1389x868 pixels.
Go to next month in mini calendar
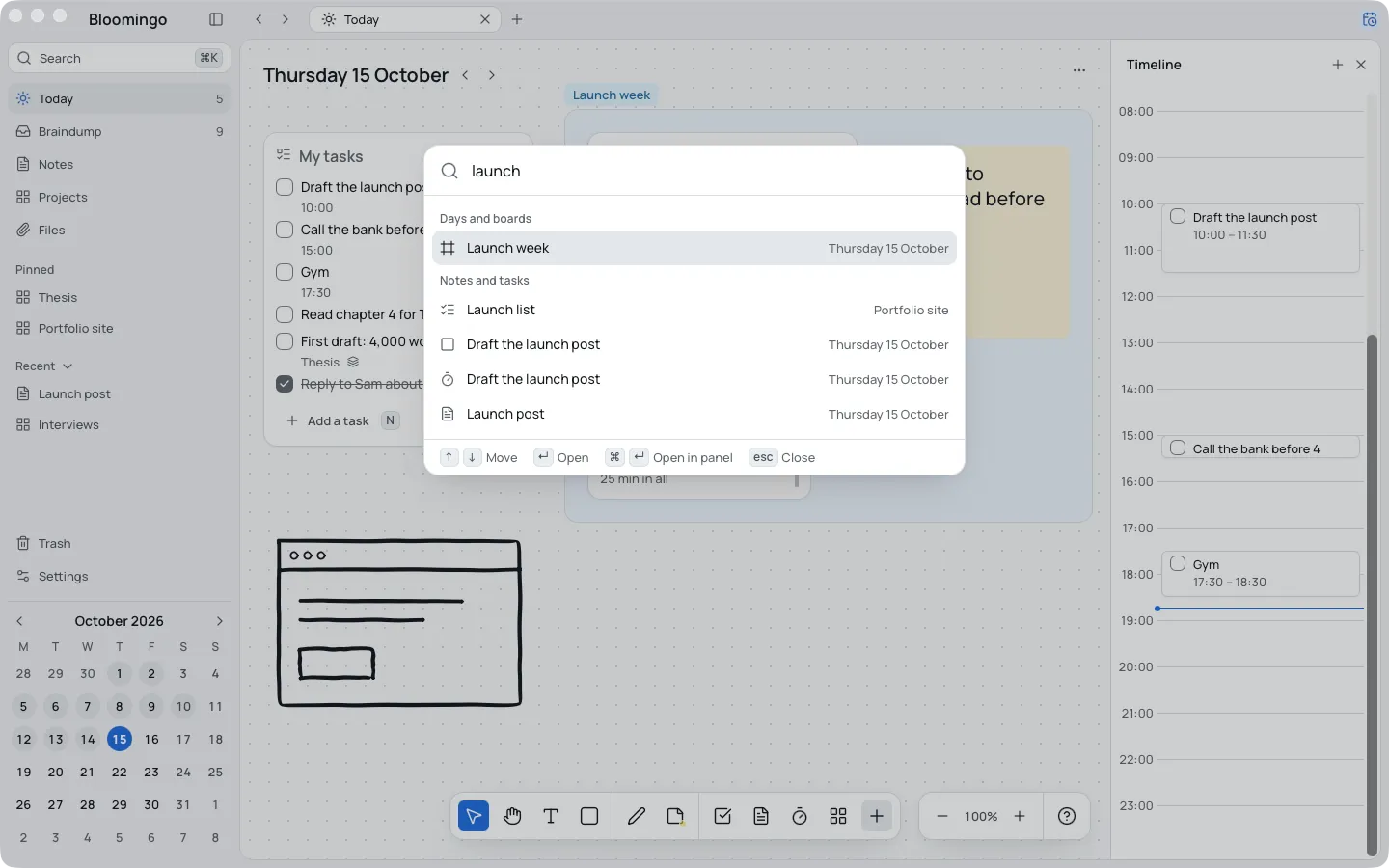click(x=219, y=621)
